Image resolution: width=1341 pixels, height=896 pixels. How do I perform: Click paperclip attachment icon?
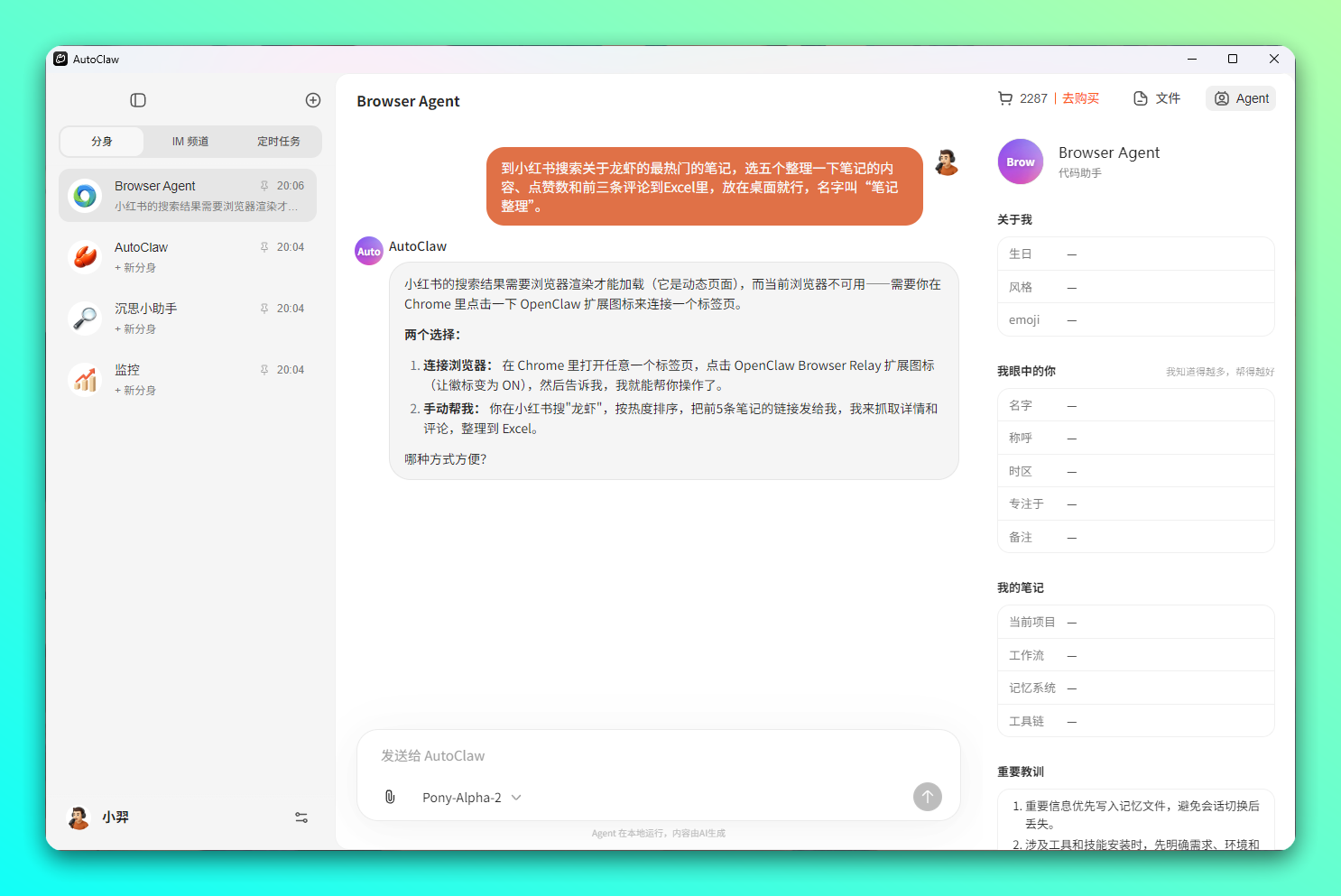tap(390, 797)
